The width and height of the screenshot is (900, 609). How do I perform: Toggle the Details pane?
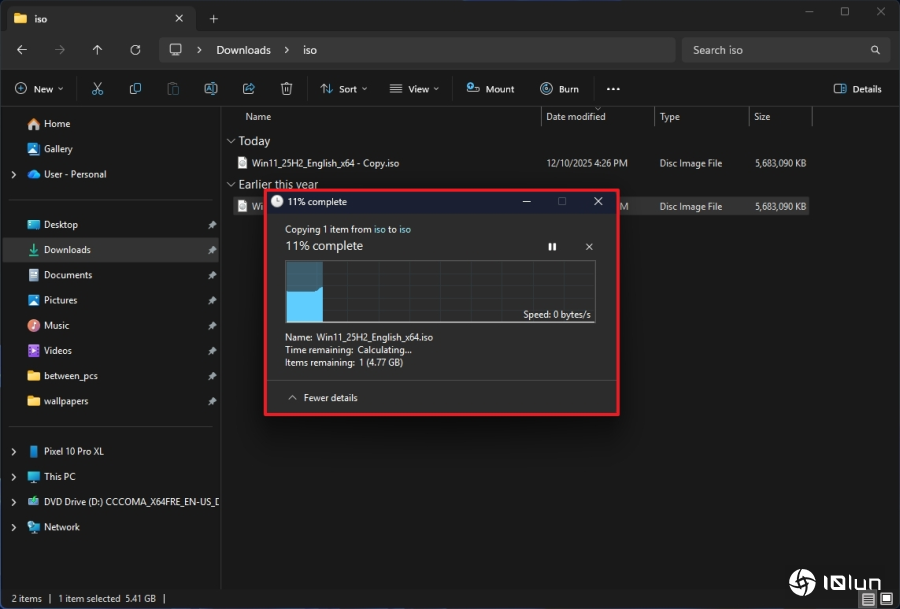pos(858,89)
